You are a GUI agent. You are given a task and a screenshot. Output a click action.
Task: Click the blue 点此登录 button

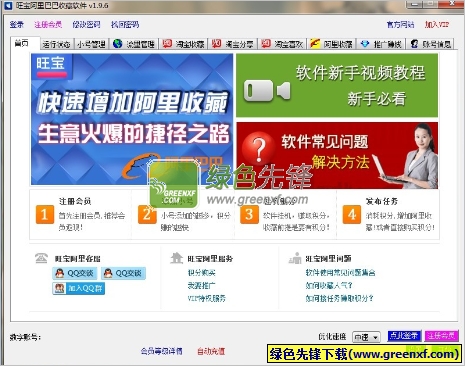click(x=404, y=336)
